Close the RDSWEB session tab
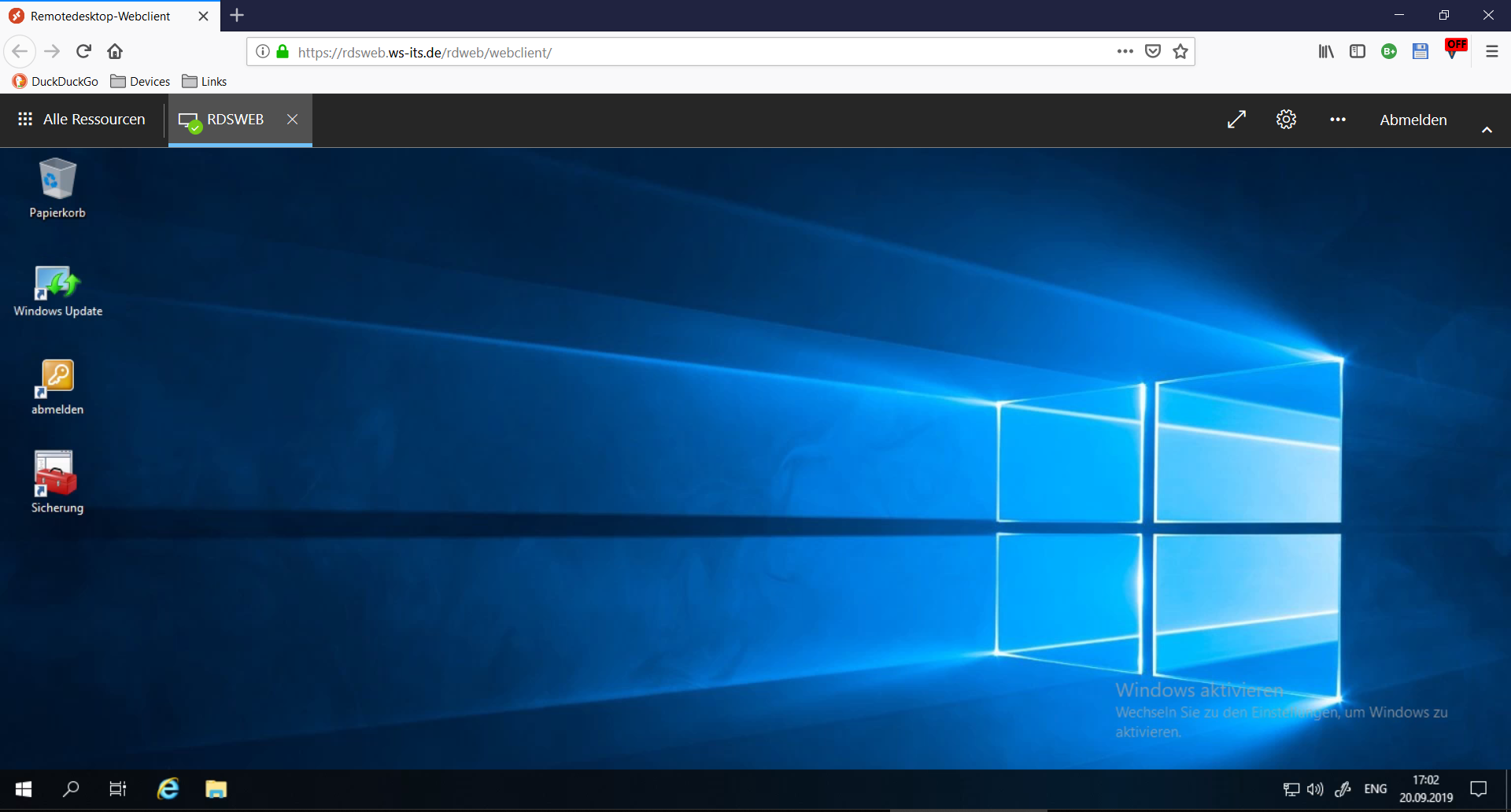1511x812 pixels. click(x=292, y=119)
